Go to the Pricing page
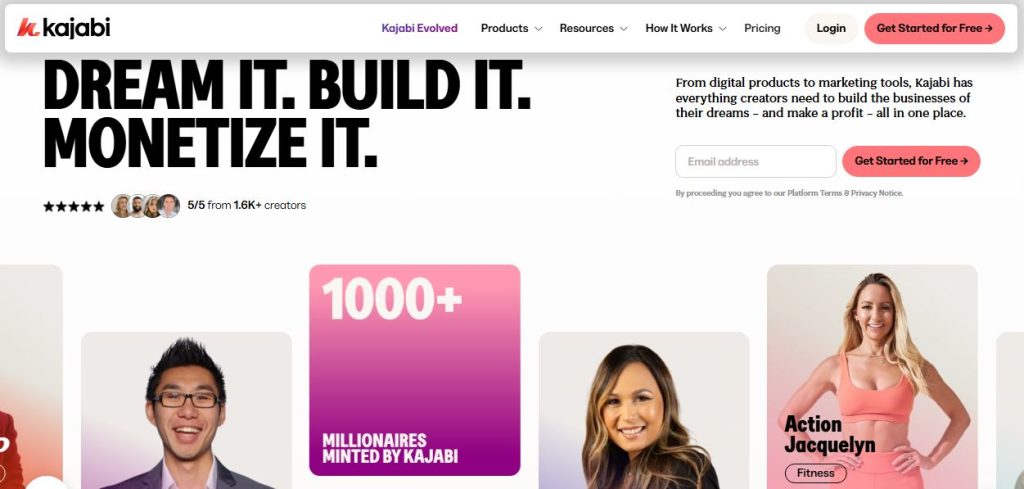Screen dimensions: 1024x489 tap(762, 28)
